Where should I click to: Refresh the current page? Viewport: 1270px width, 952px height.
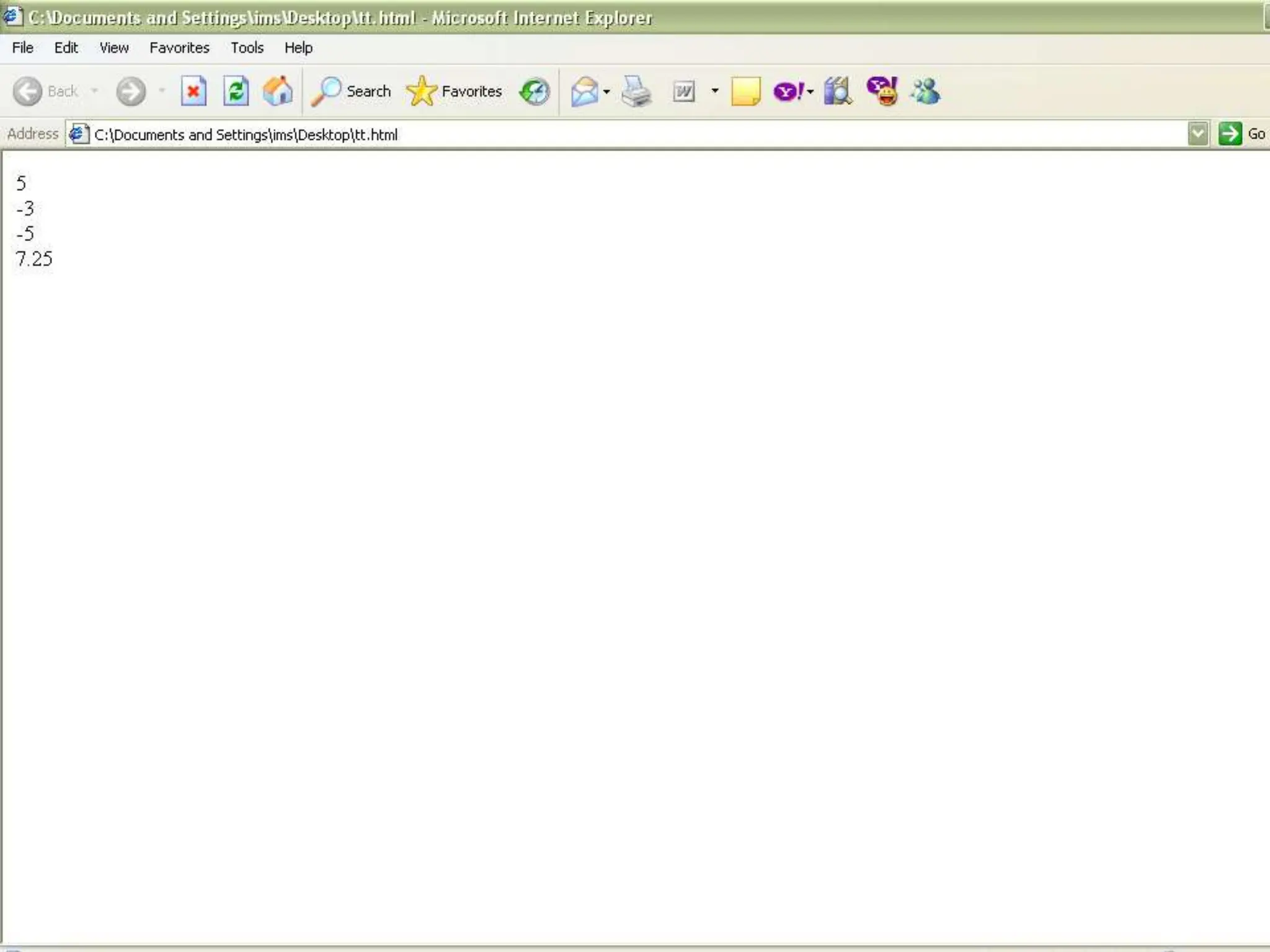[236, 92]
